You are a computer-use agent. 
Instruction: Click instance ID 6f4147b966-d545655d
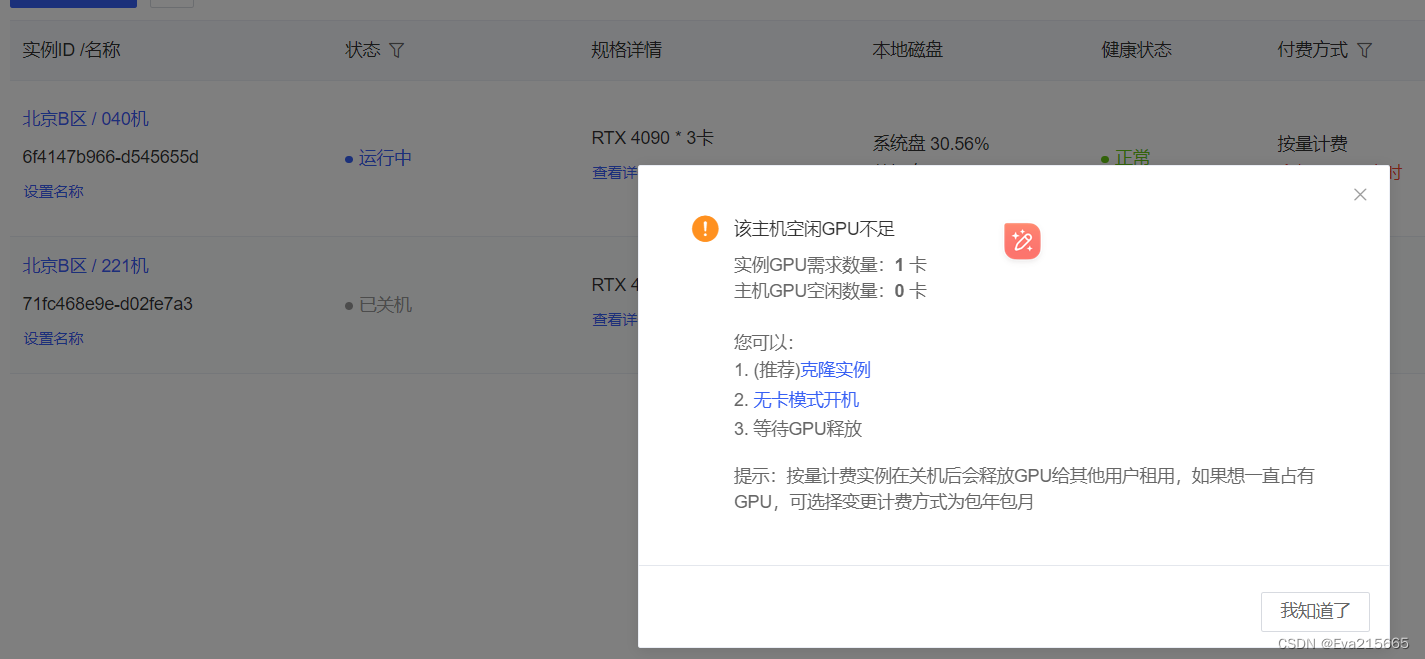click(111, 157)
